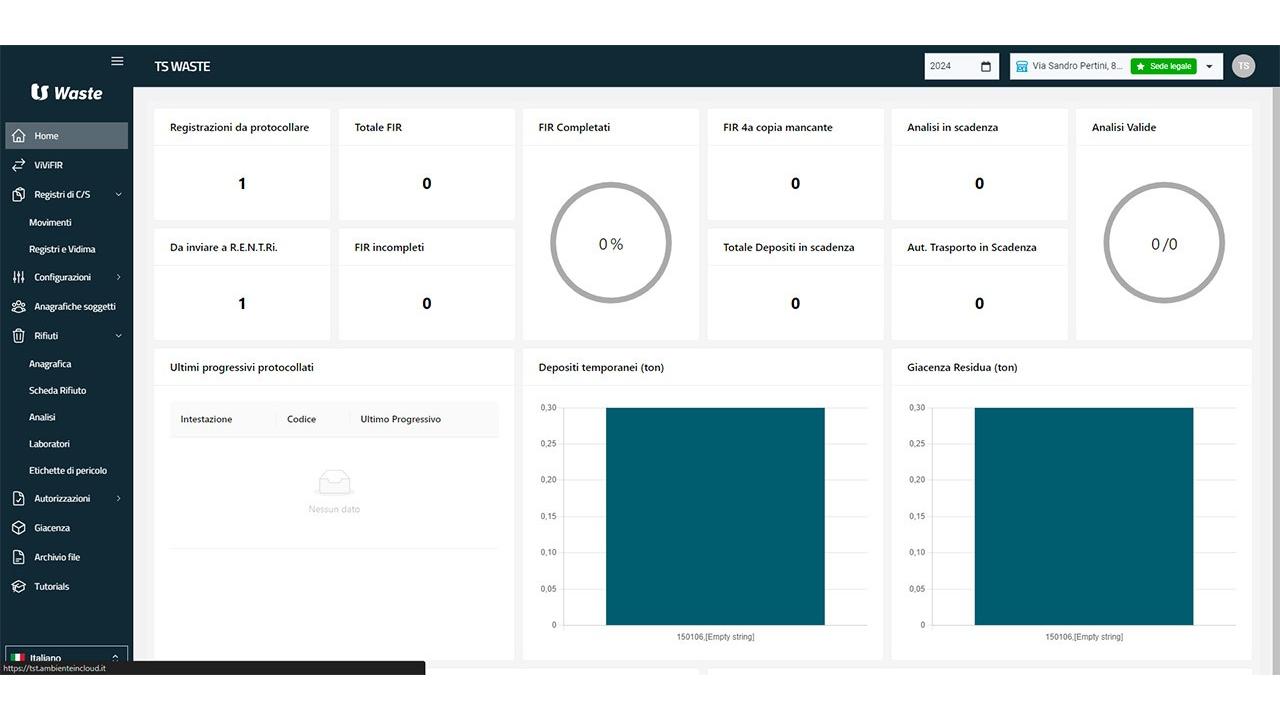1280x720 pixels.
Task: Open the Italiano language selector
Action: pos(66,656)
